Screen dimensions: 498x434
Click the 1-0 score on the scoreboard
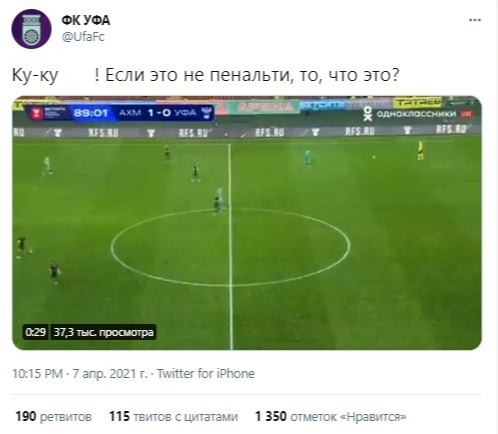click(159, 113)
